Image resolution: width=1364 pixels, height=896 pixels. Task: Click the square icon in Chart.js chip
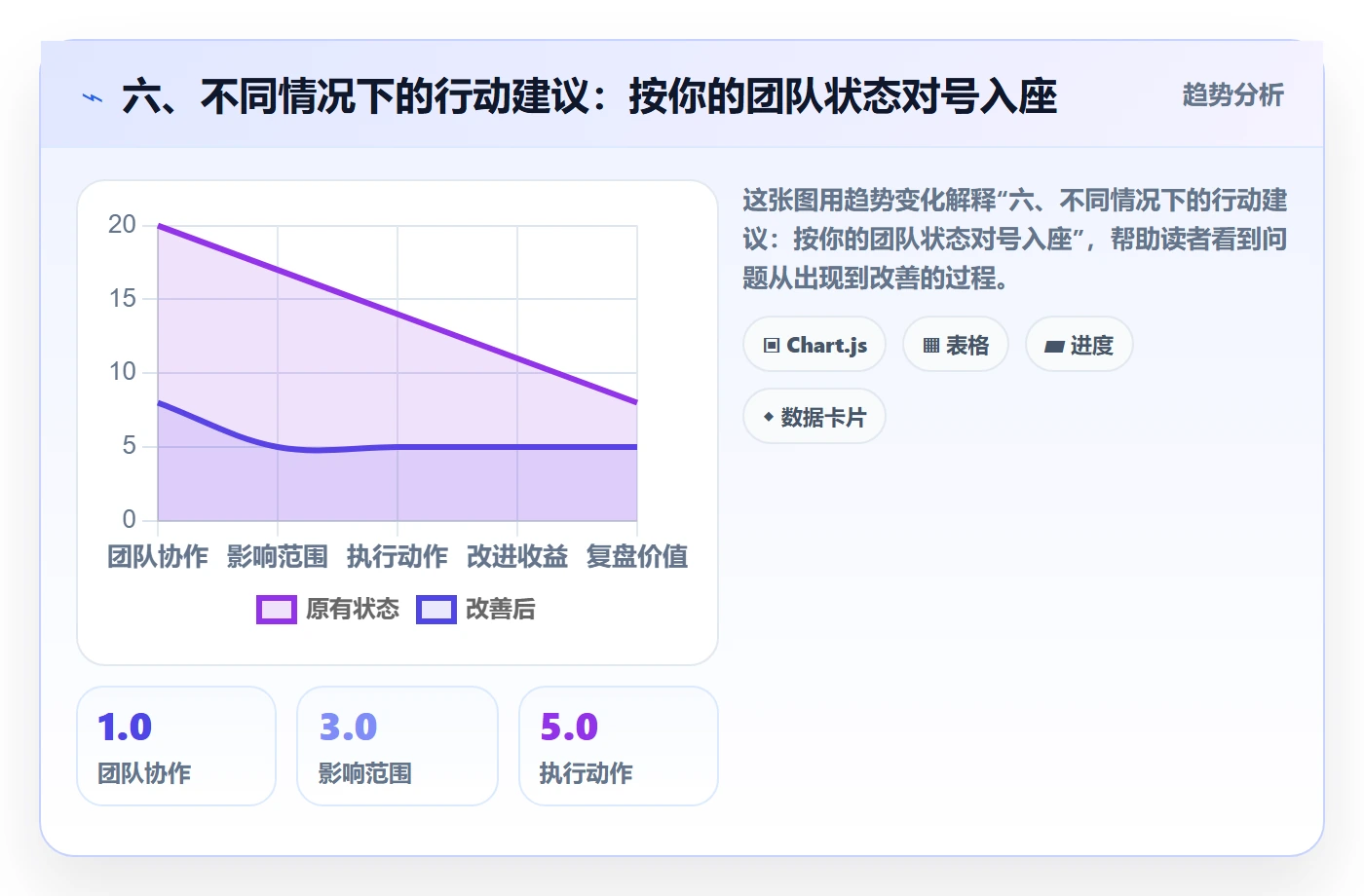point(772,346)
